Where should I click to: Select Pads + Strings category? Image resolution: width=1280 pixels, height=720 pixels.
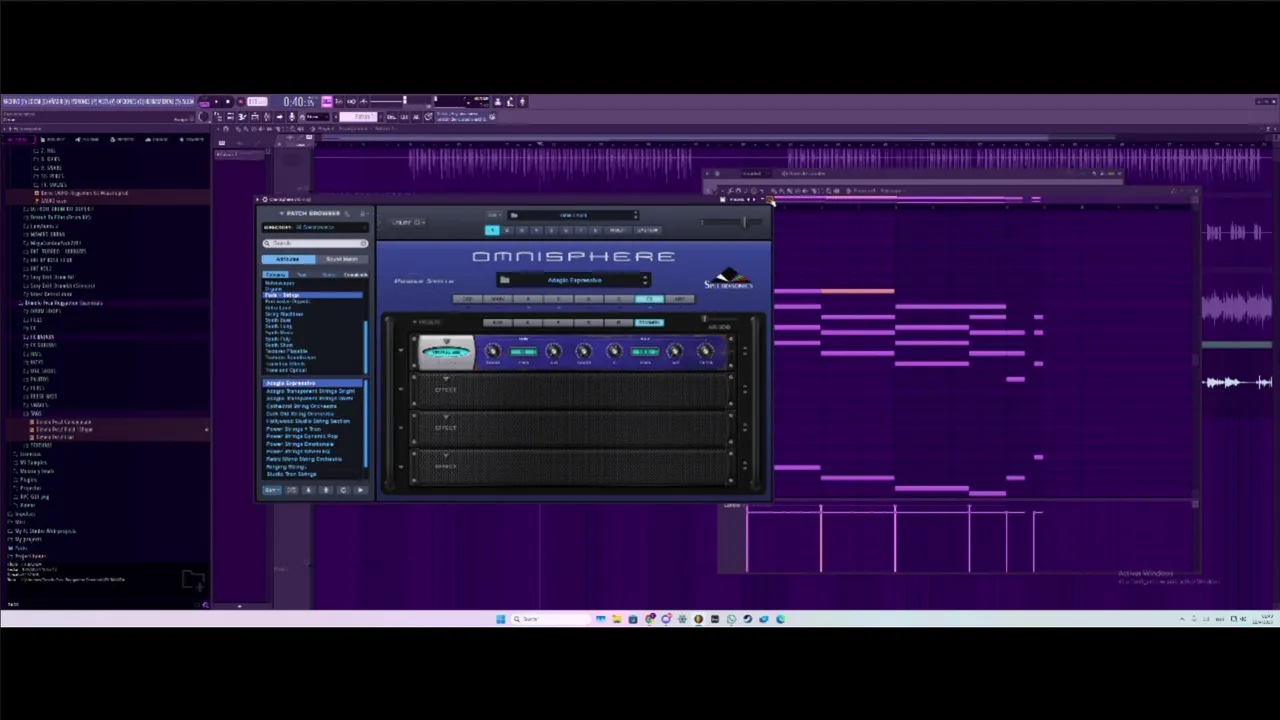[x=312, y=295]
